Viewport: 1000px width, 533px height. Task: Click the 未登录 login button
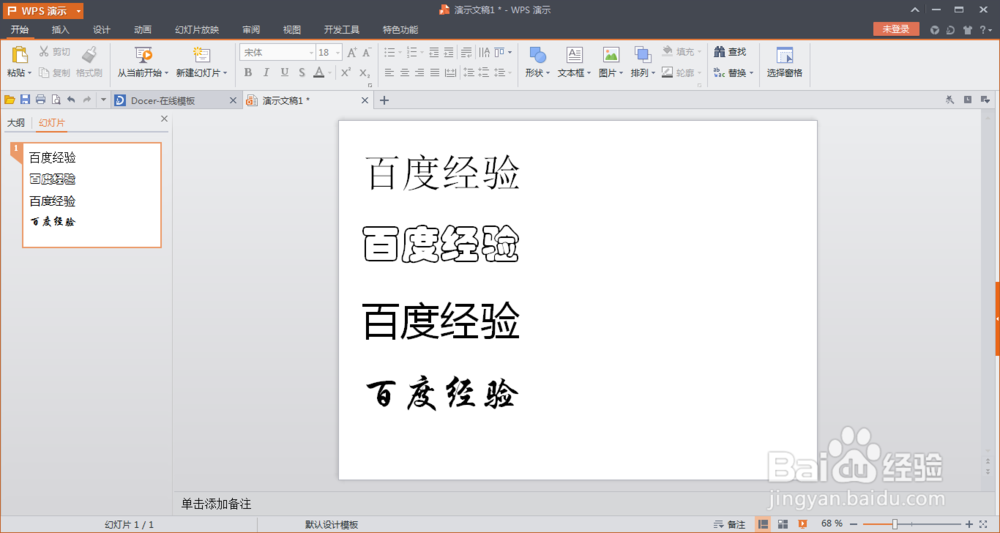tap(896, 29)
